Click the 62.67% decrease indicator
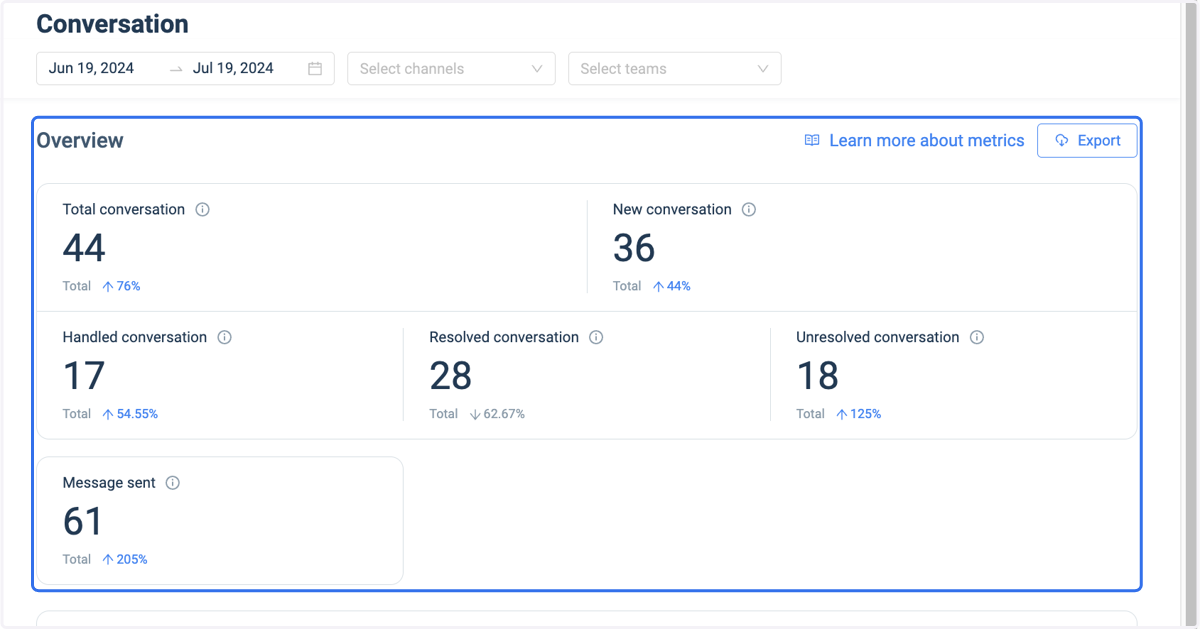 click(x=497, y=414)
